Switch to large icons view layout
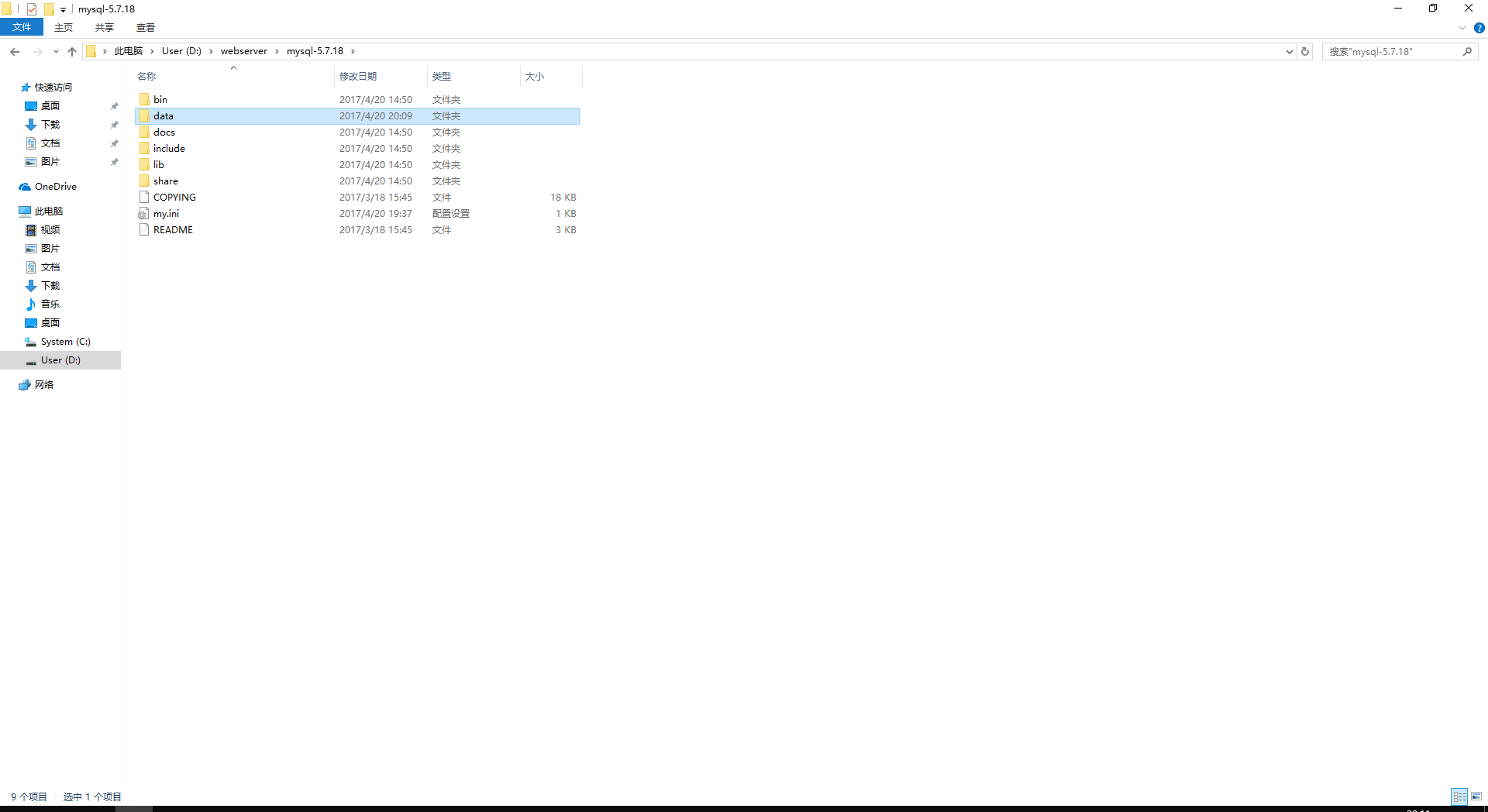 [1476, 797]
